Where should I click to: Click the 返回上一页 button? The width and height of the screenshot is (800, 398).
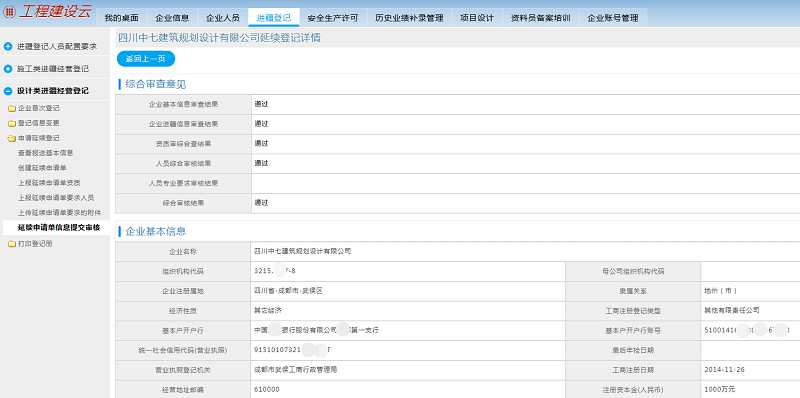pyautogui.click(x=146, y=59)
